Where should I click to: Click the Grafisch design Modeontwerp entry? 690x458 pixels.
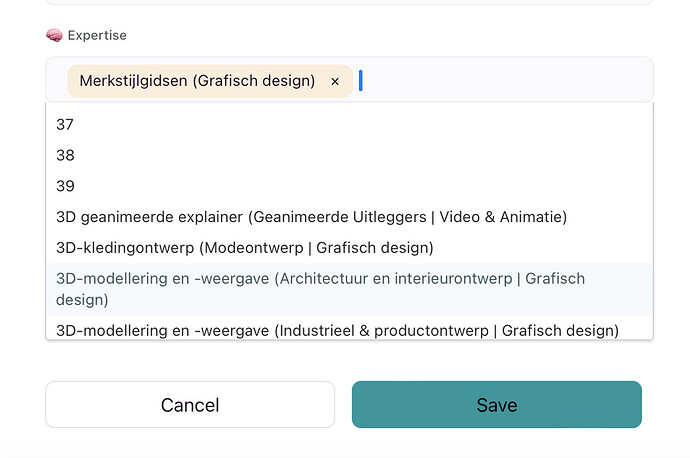[x=349, y=248]
